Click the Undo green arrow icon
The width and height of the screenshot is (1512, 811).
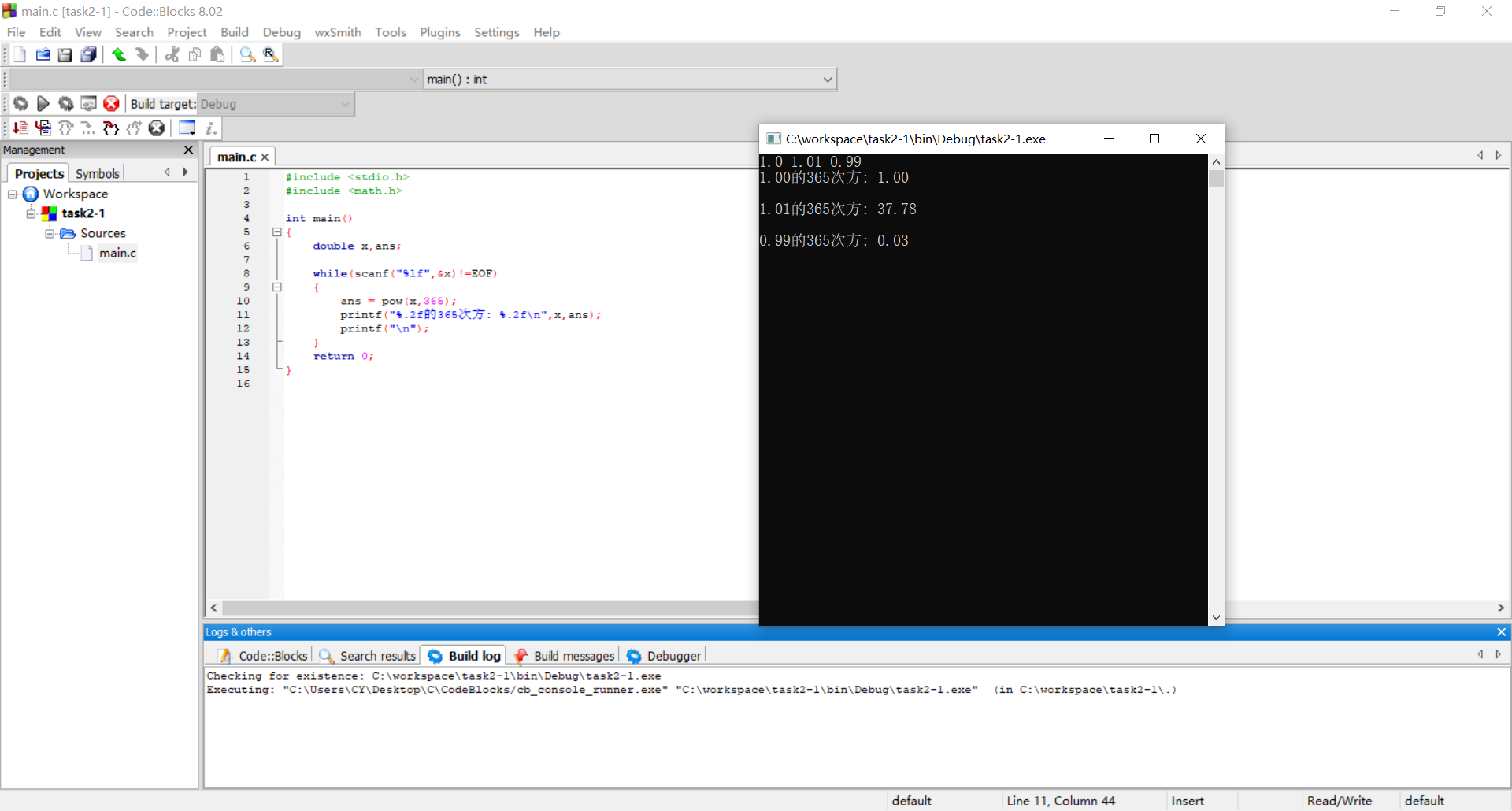[119, 54]
